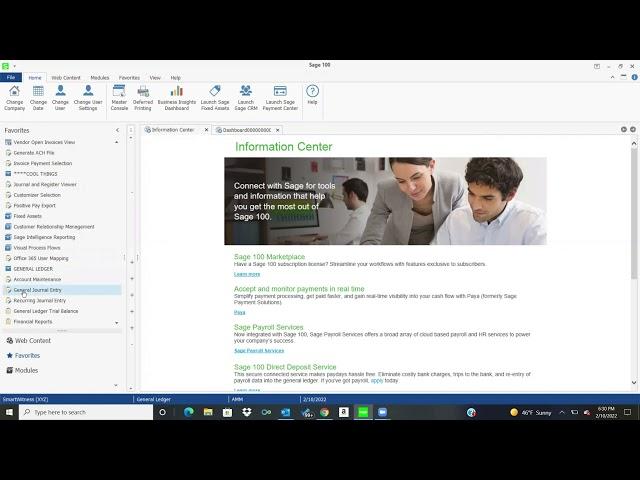Open Change User Settings
The height and width of the screenshot is (480, 640).
point(88,98)
